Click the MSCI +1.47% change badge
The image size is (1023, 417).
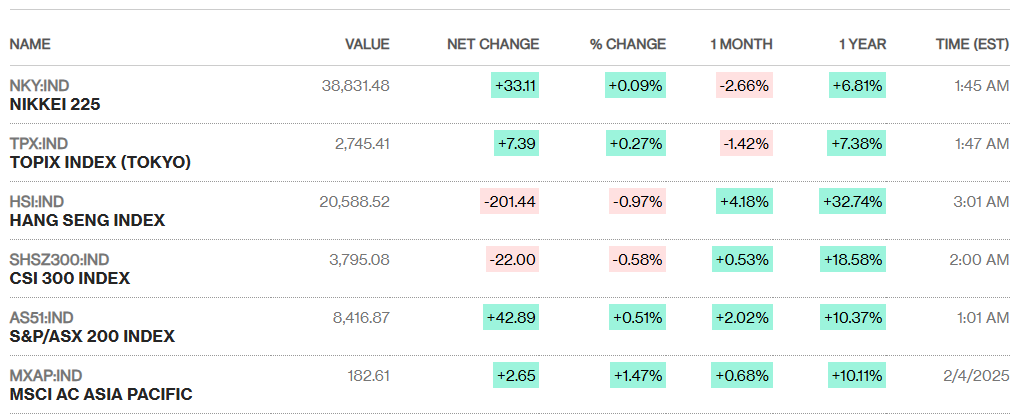tap(637, 376)
